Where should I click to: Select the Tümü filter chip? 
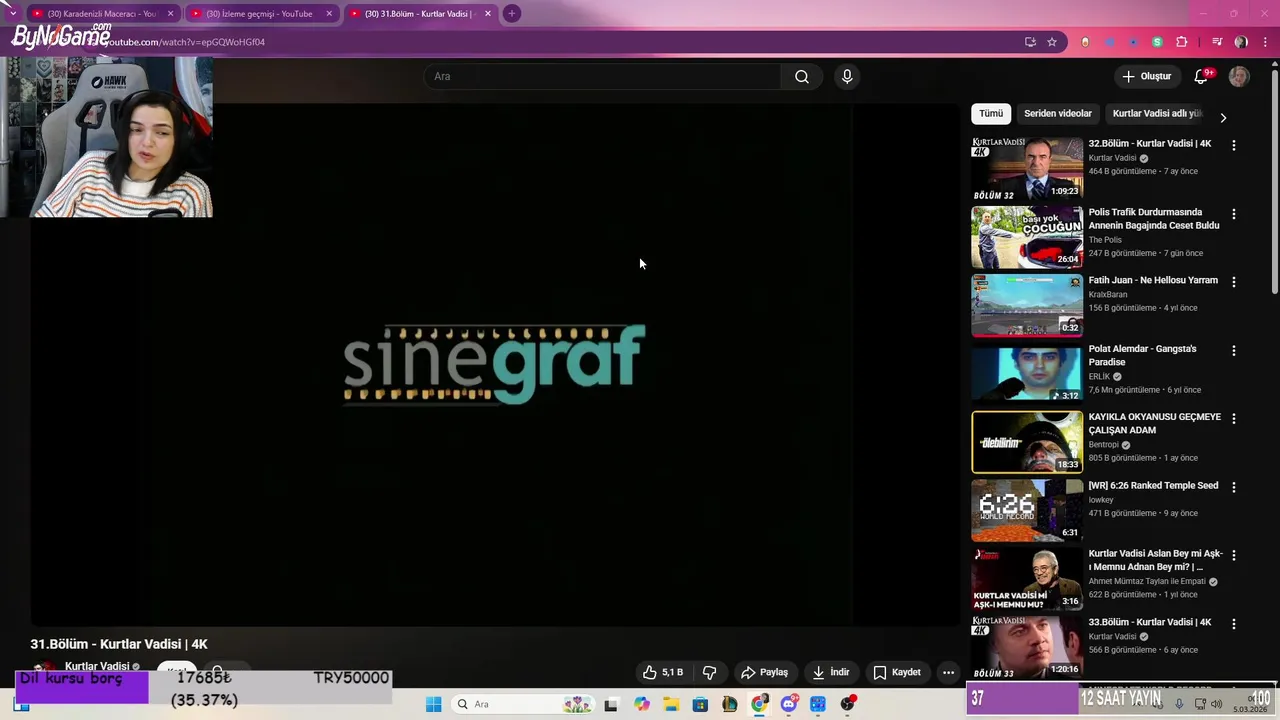tap(991, 114)
